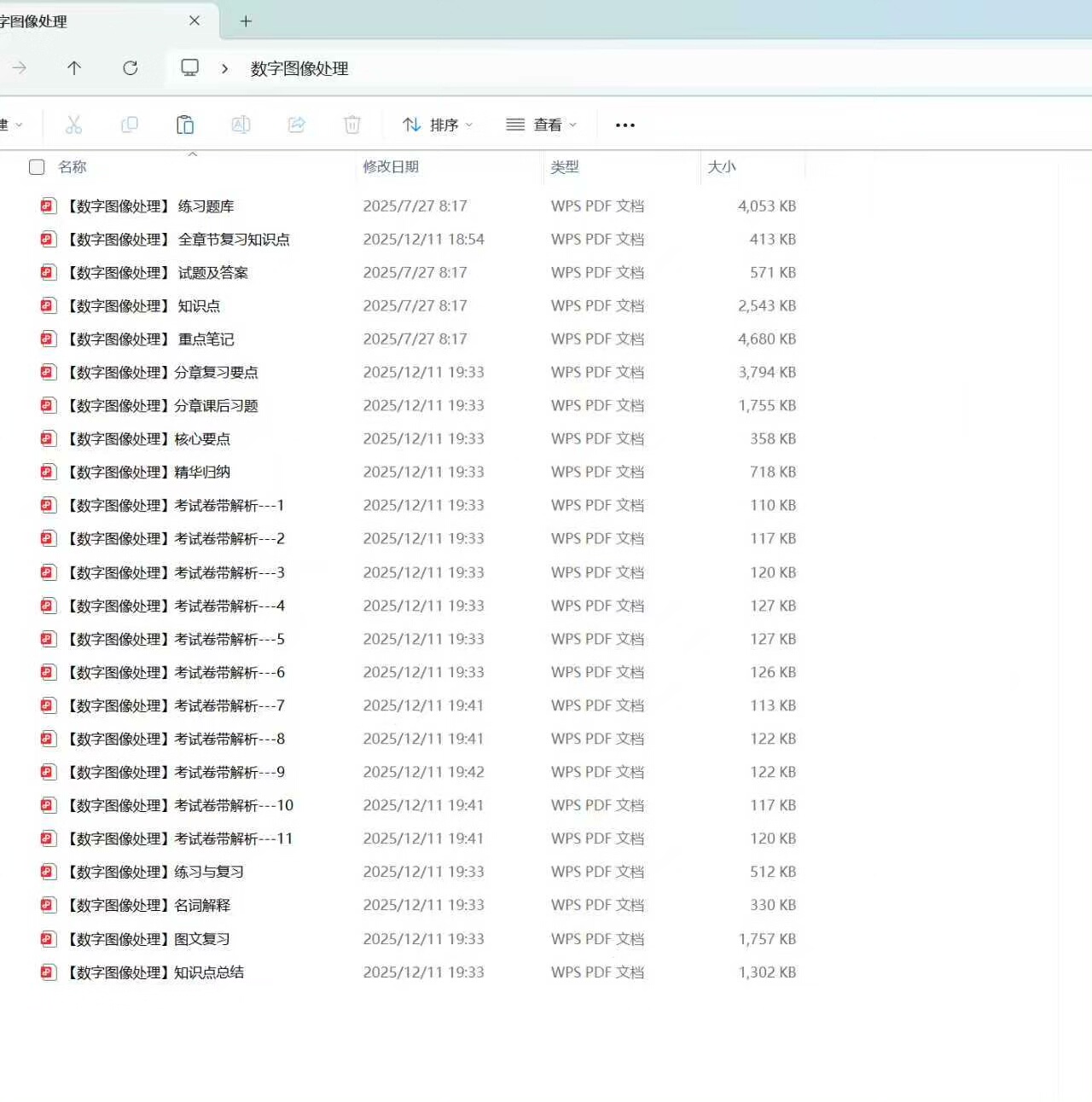Screen dimensions: 1092x1102
Task: Sort files by 修改日期 column header
Action: [x=391, y=167]
